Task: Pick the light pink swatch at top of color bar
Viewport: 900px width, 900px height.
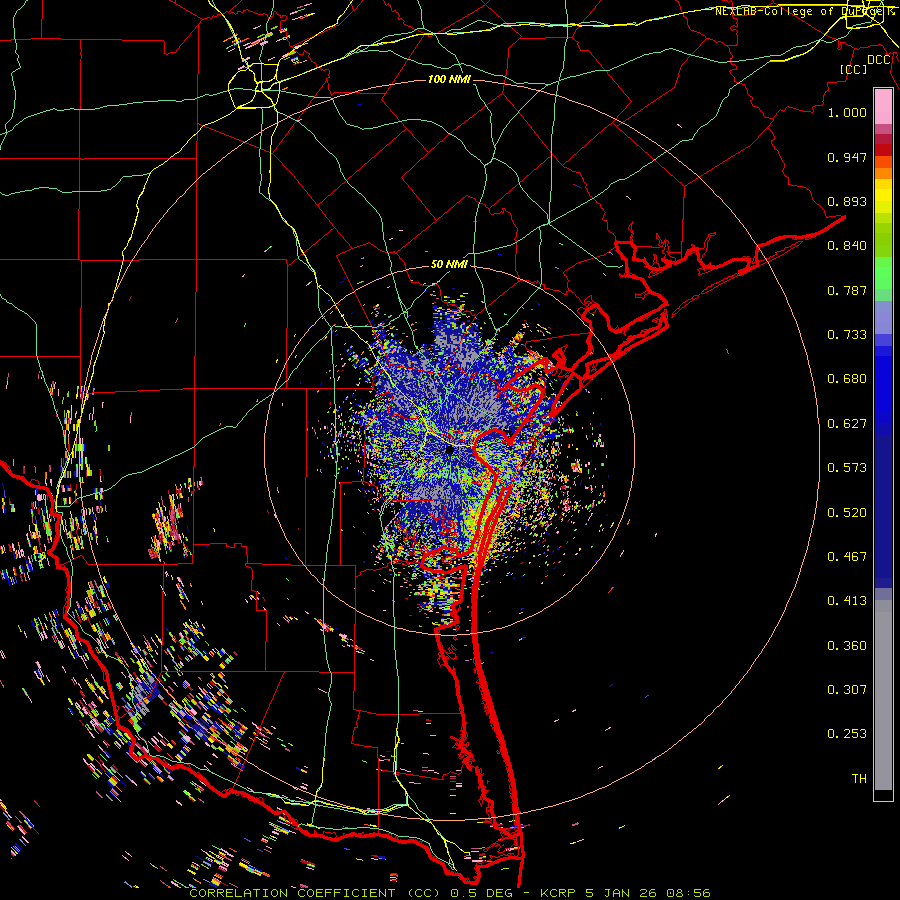Action: pyautogui.click(x=883, y=106)
